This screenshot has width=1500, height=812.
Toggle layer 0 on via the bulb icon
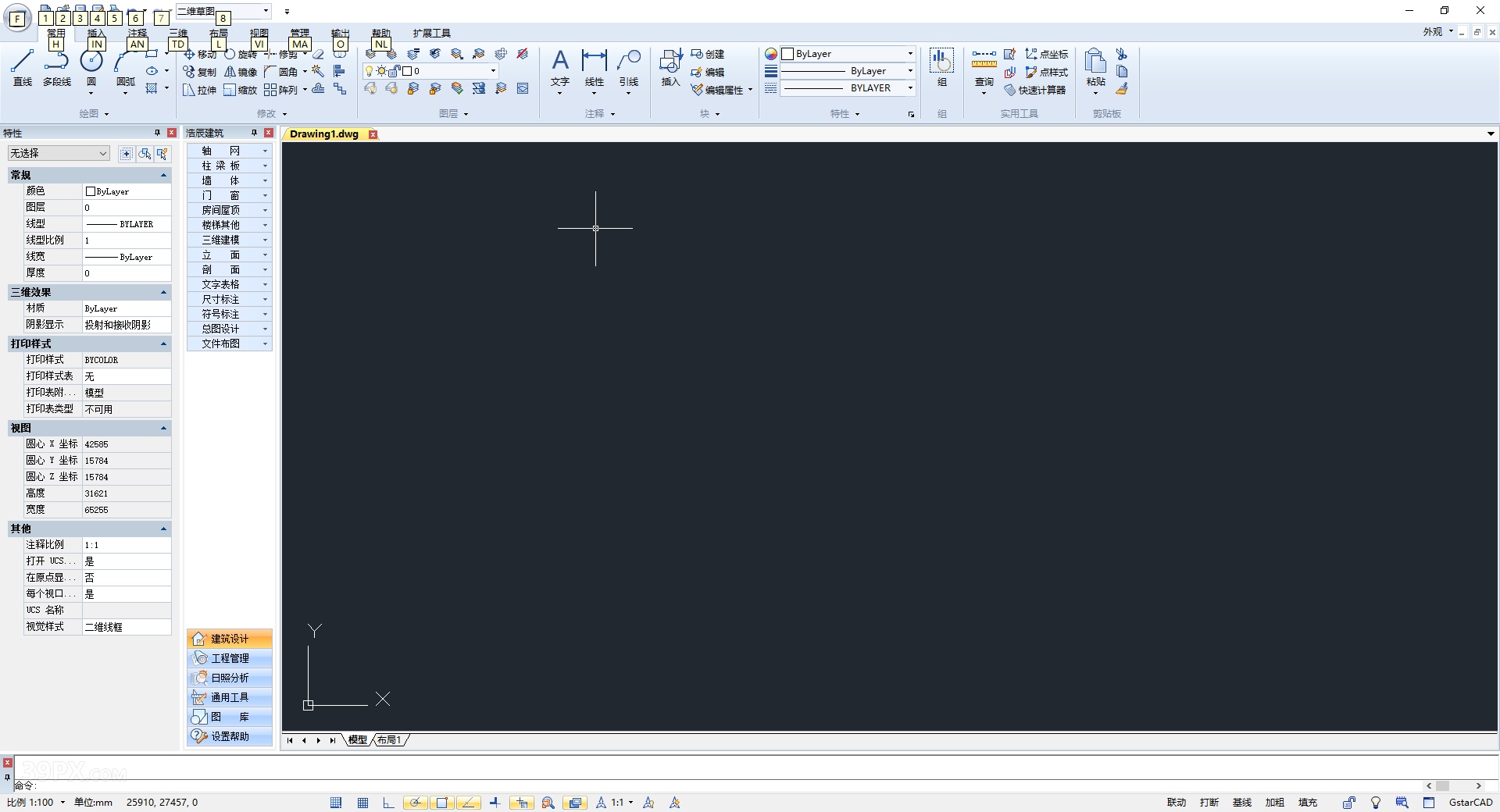tap(369, 70)
